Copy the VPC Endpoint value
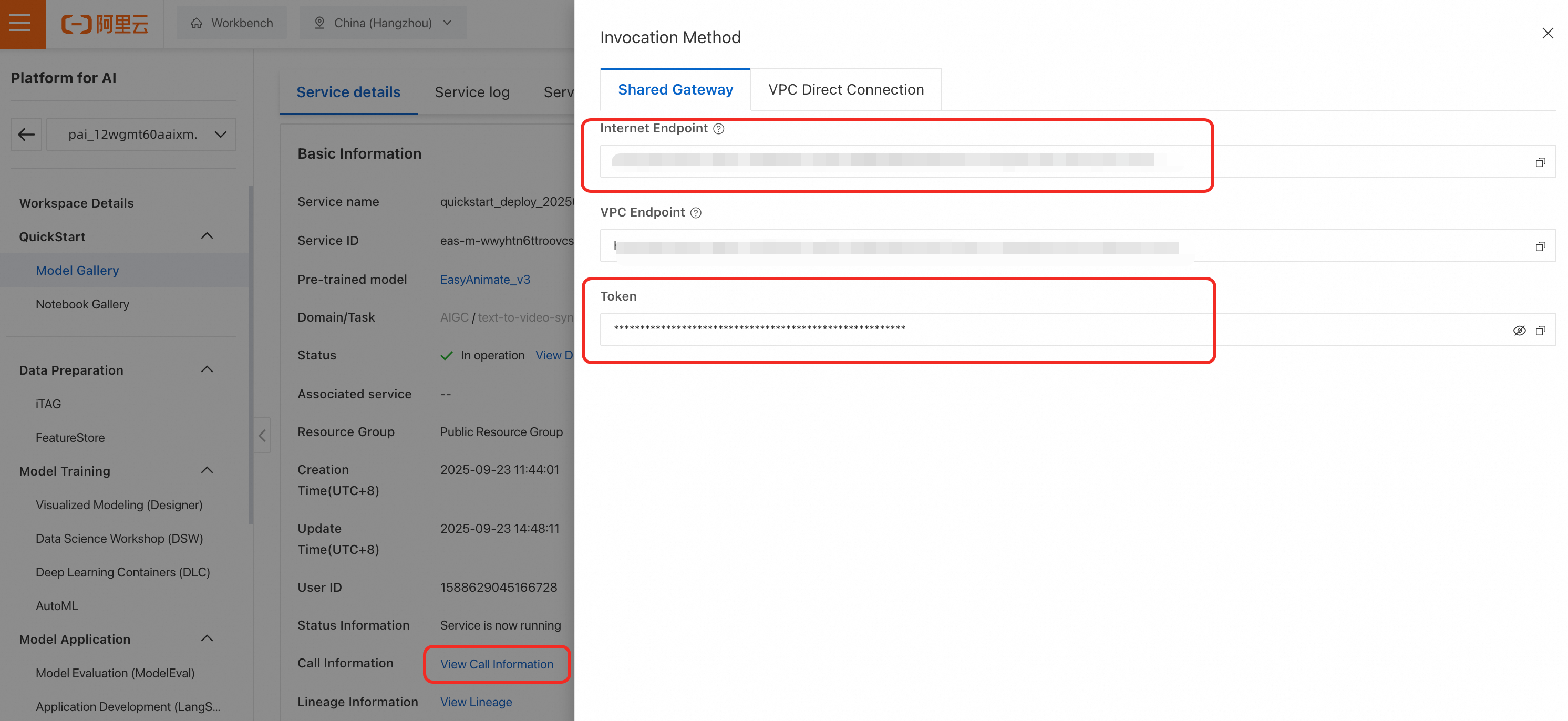The image size is (1568, 721). 1540,246
